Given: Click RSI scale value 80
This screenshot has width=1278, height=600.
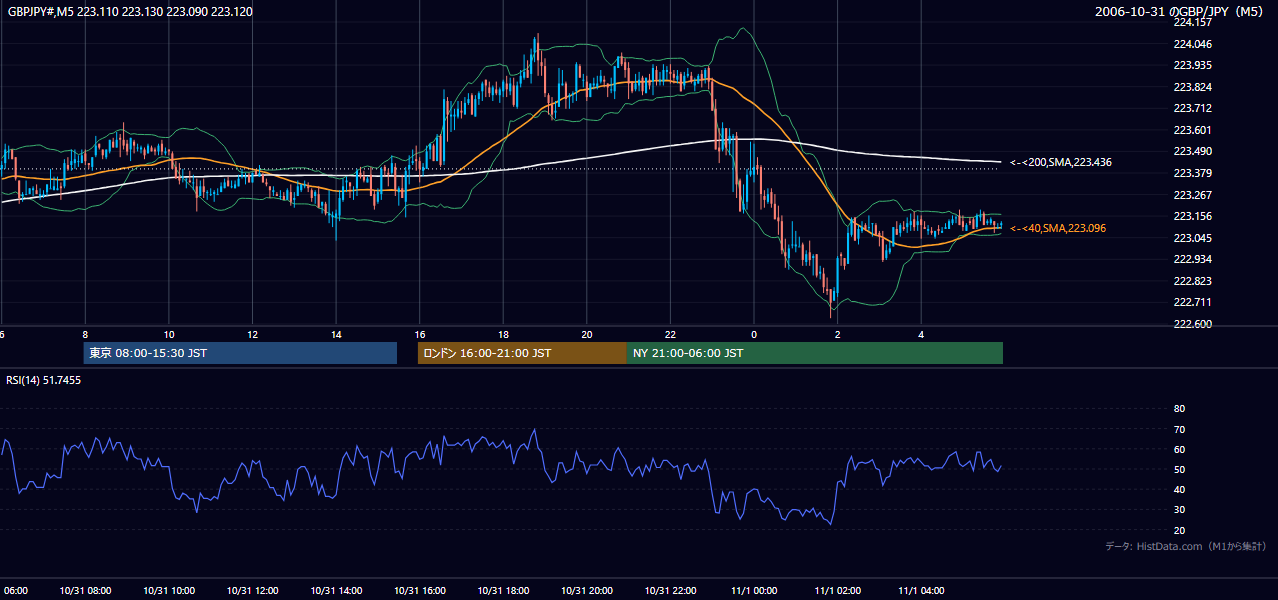Looking at the screenshot, I should click(x=1179, y=409).
